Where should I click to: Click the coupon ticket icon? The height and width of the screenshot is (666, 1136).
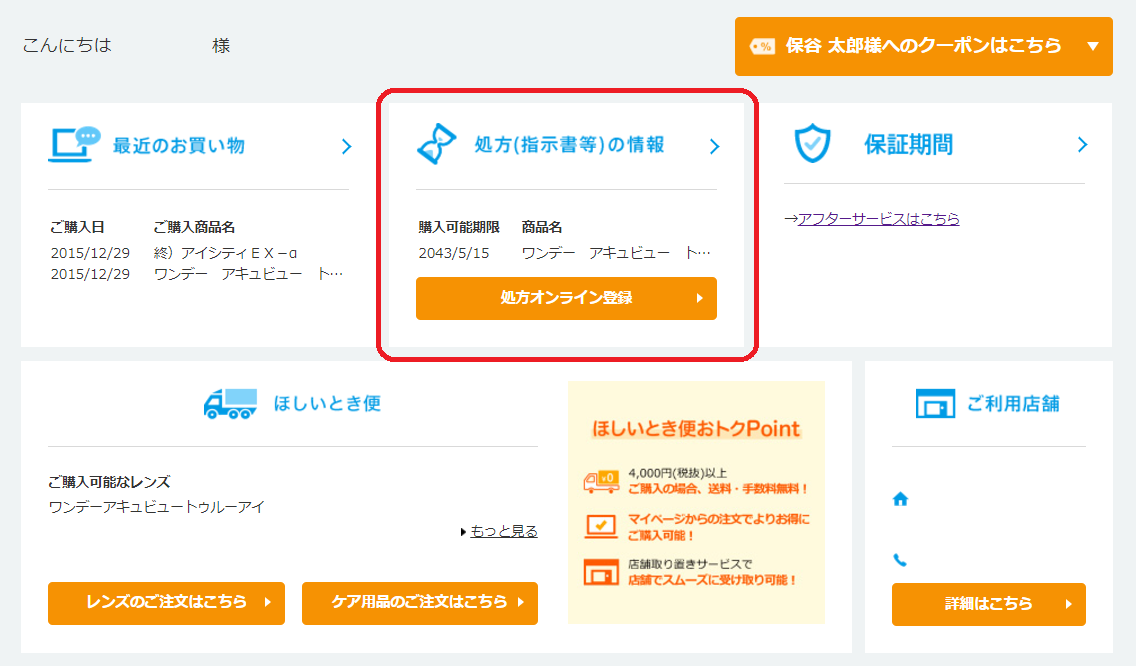(x=762, y=46)
